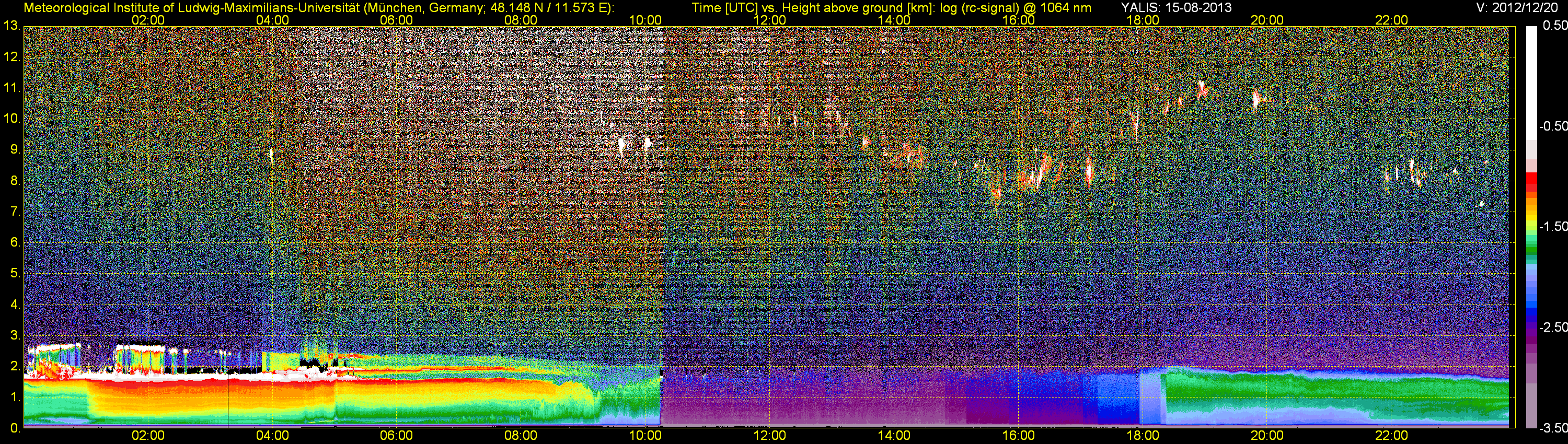The image size is (1568, 444).
Task: Click the 16:00 label on the bottom time axis
Action: coord(1018,436)
